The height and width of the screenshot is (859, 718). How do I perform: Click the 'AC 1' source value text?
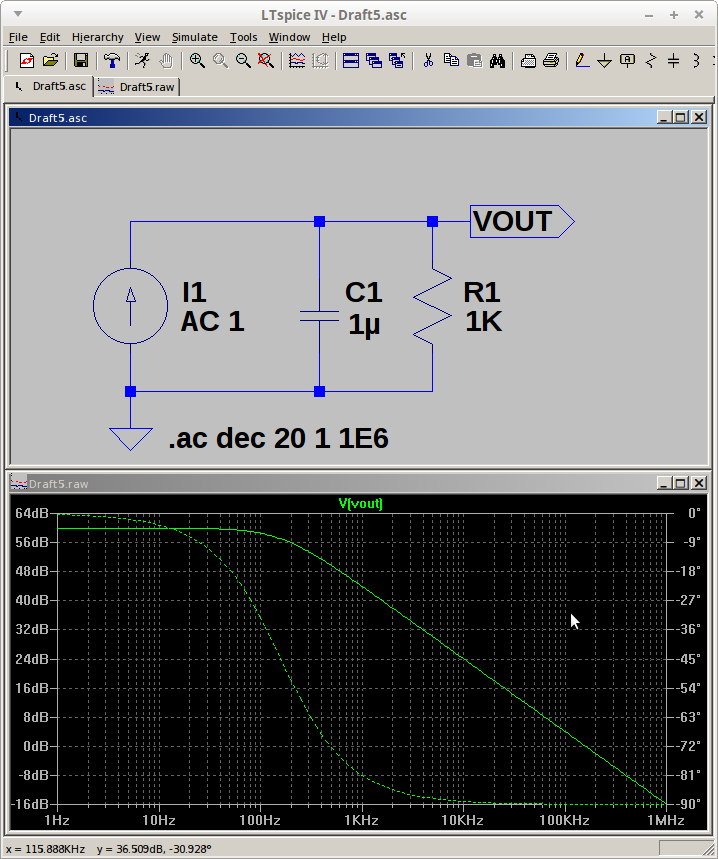click(212, 321)
